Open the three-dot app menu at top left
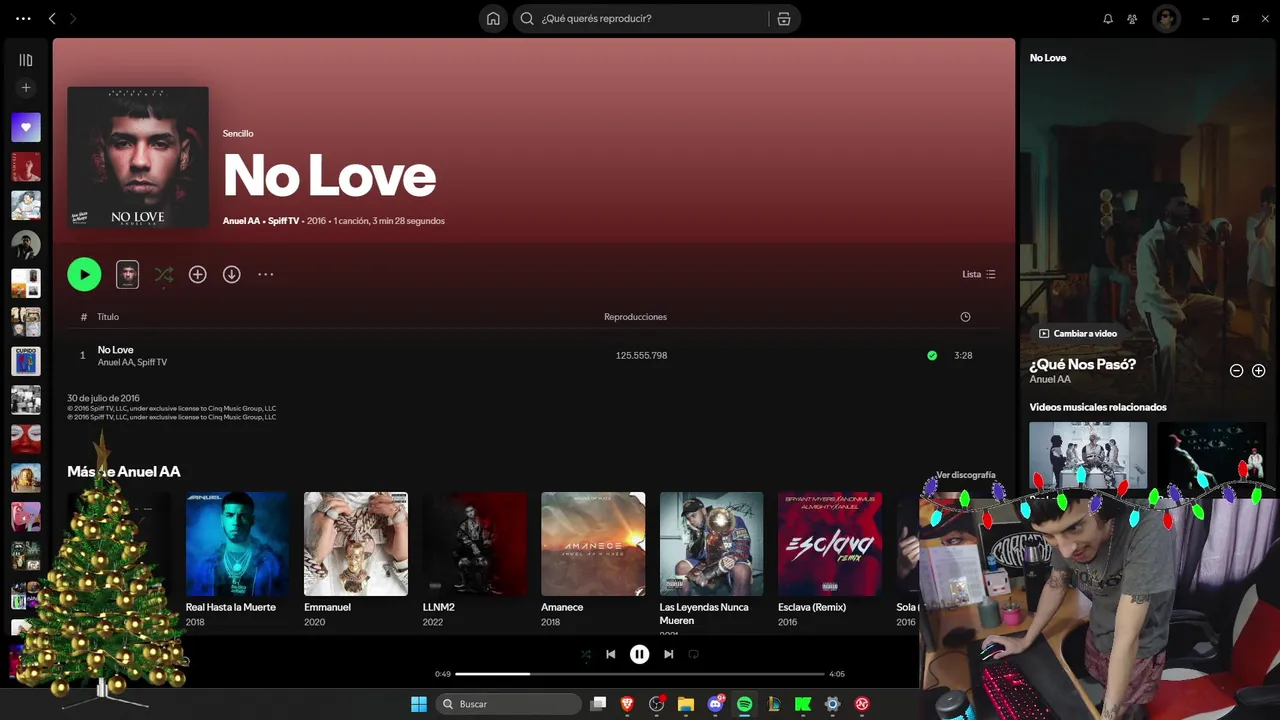This screenshot has height=720, width=1280. 23,18
